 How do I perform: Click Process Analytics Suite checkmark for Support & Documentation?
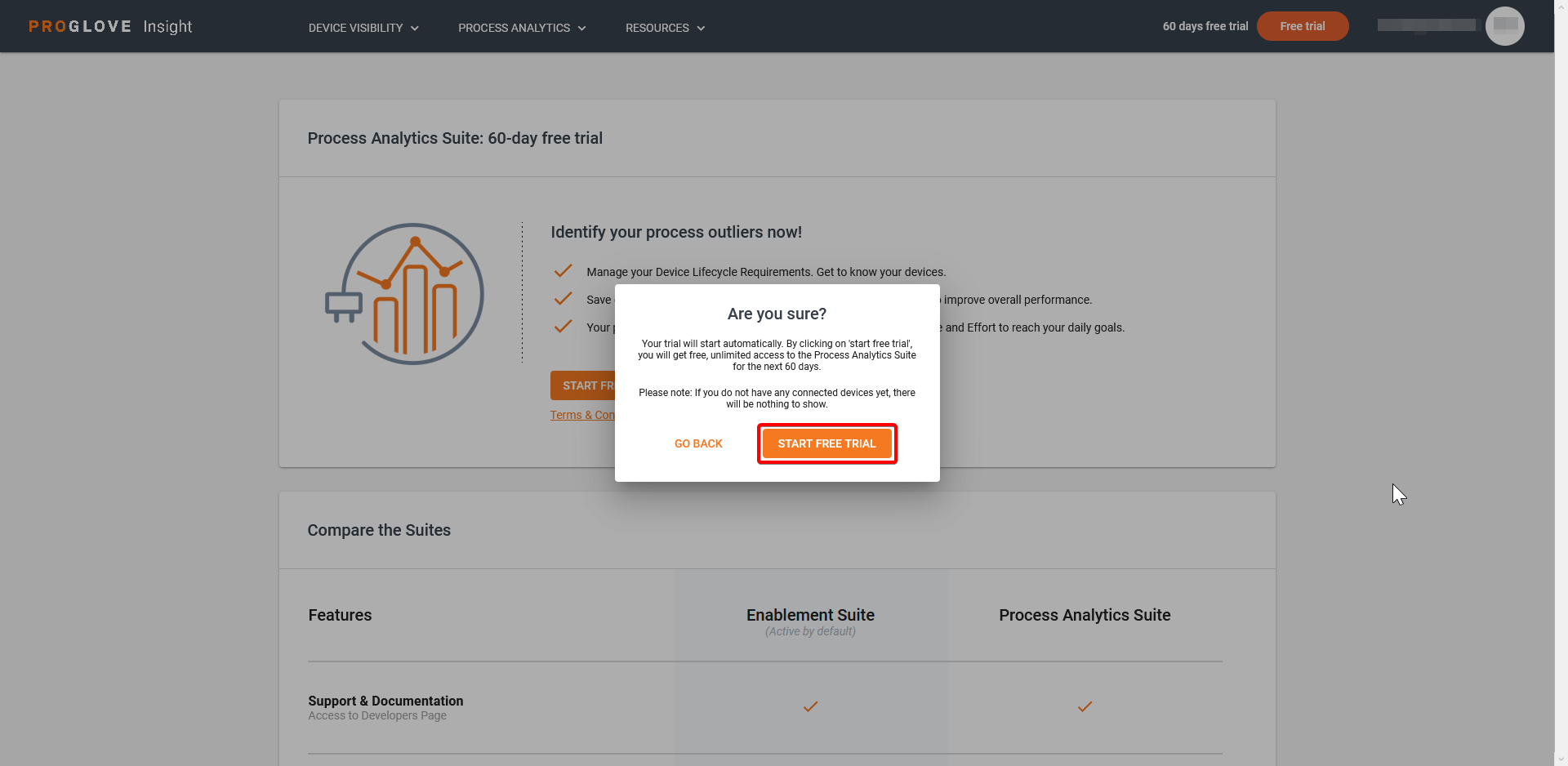pos(1085,706)
